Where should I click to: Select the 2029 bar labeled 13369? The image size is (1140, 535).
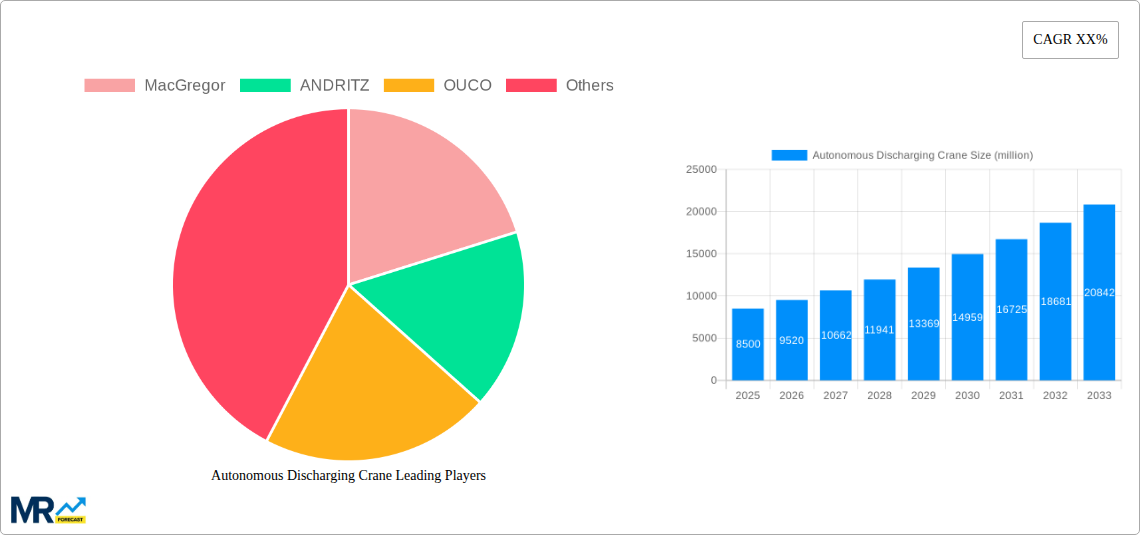click(923, 324)
